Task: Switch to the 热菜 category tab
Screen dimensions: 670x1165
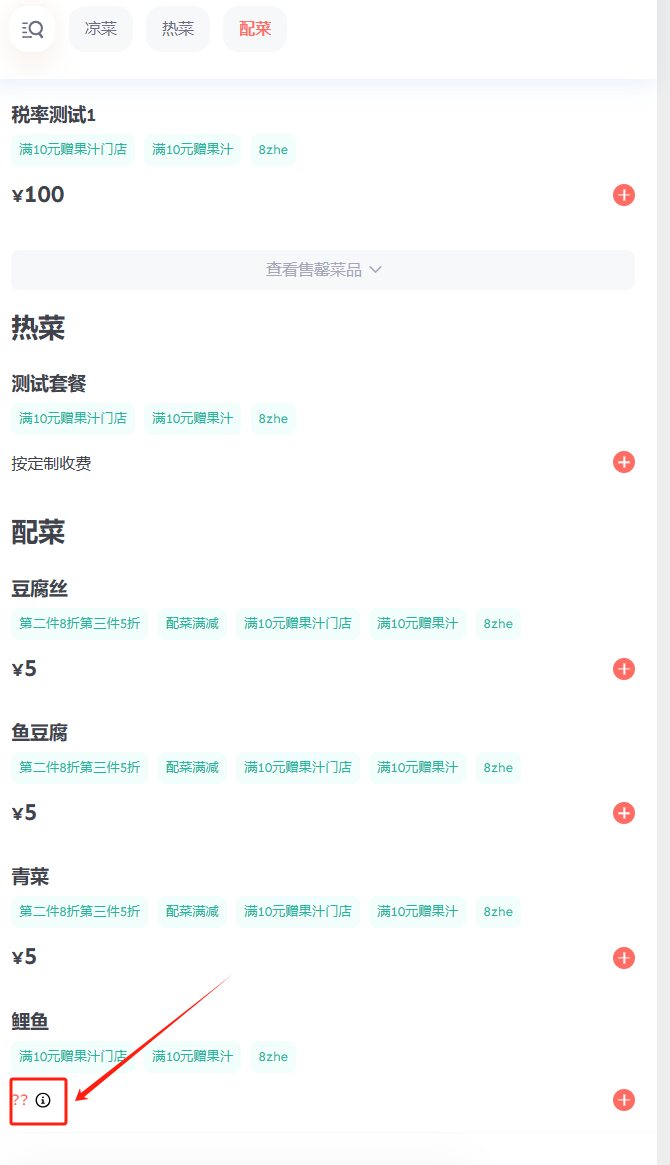Action: pyautogui.click(x=178, y=29)
